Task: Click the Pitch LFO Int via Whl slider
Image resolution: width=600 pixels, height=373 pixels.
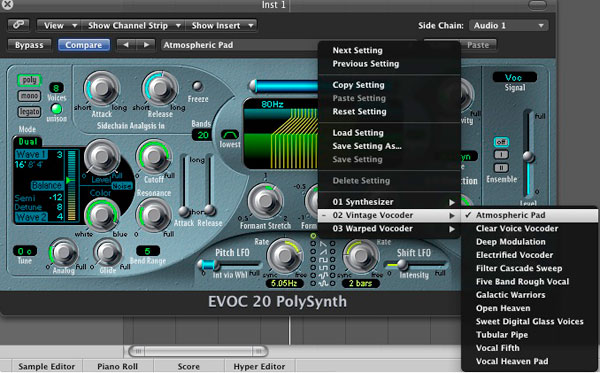Action: [230, 264]
